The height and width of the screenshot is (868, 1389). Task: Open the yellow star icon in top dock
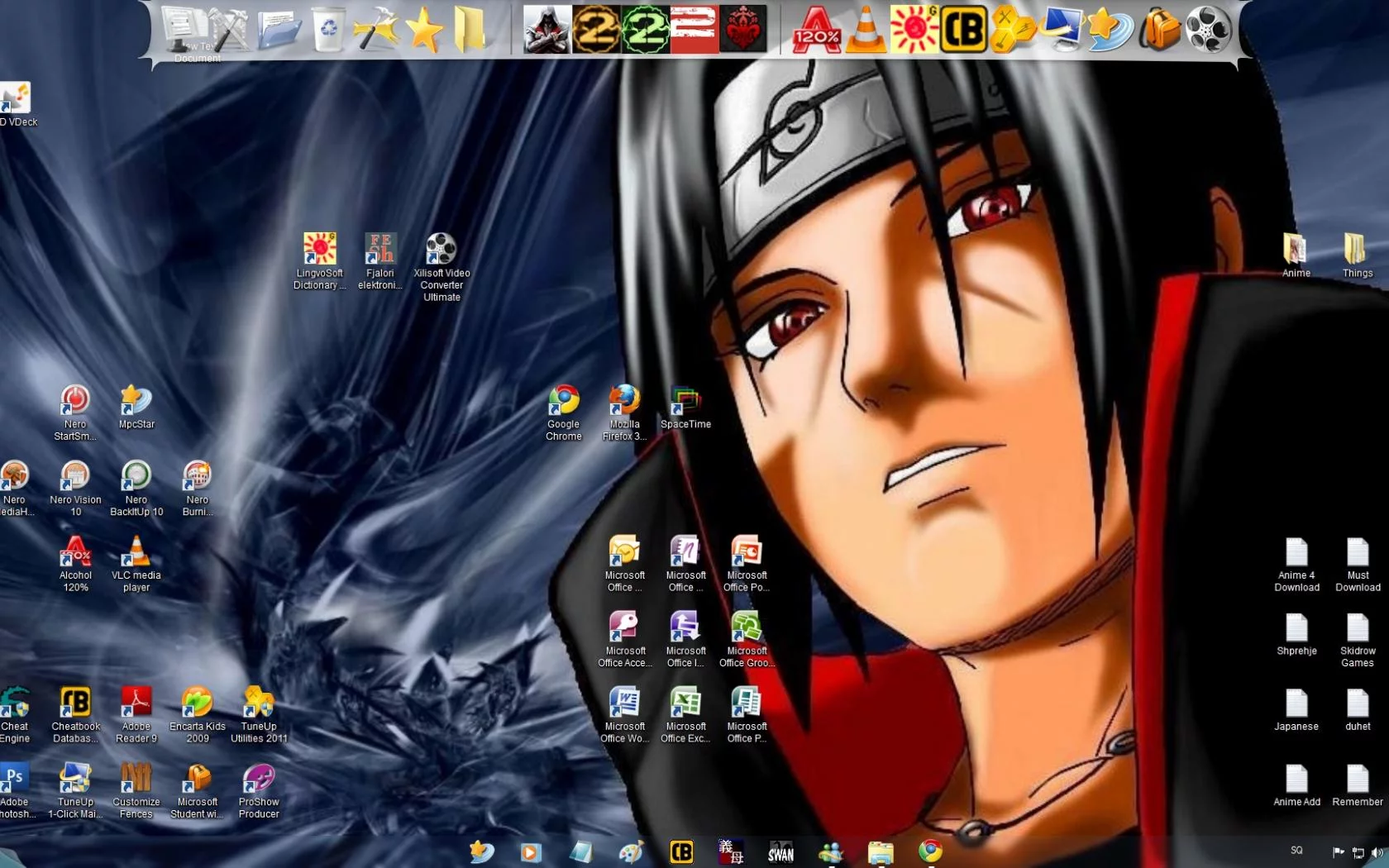(x=423, y=31)
